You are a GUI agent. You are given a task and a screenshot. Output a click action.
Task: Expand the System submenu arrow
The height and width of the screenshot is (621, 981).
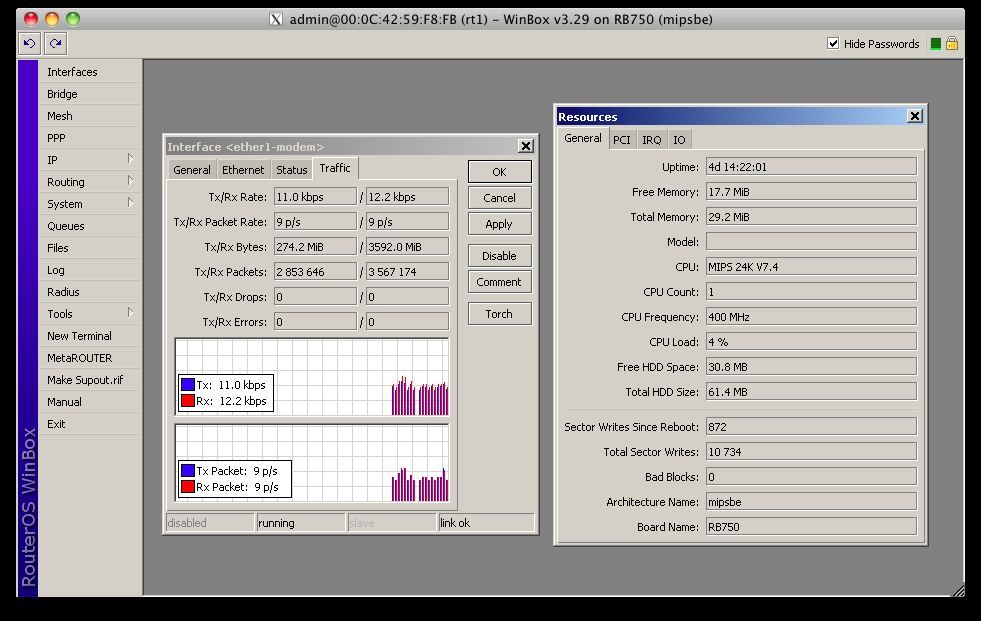tap(130, 203)
